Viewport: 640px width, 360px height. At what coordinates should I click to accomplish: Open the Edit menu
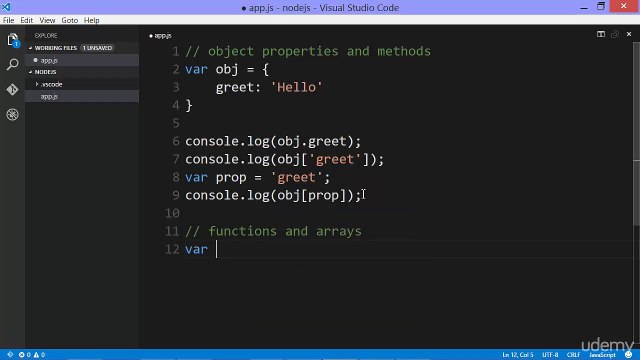[27, 20]
